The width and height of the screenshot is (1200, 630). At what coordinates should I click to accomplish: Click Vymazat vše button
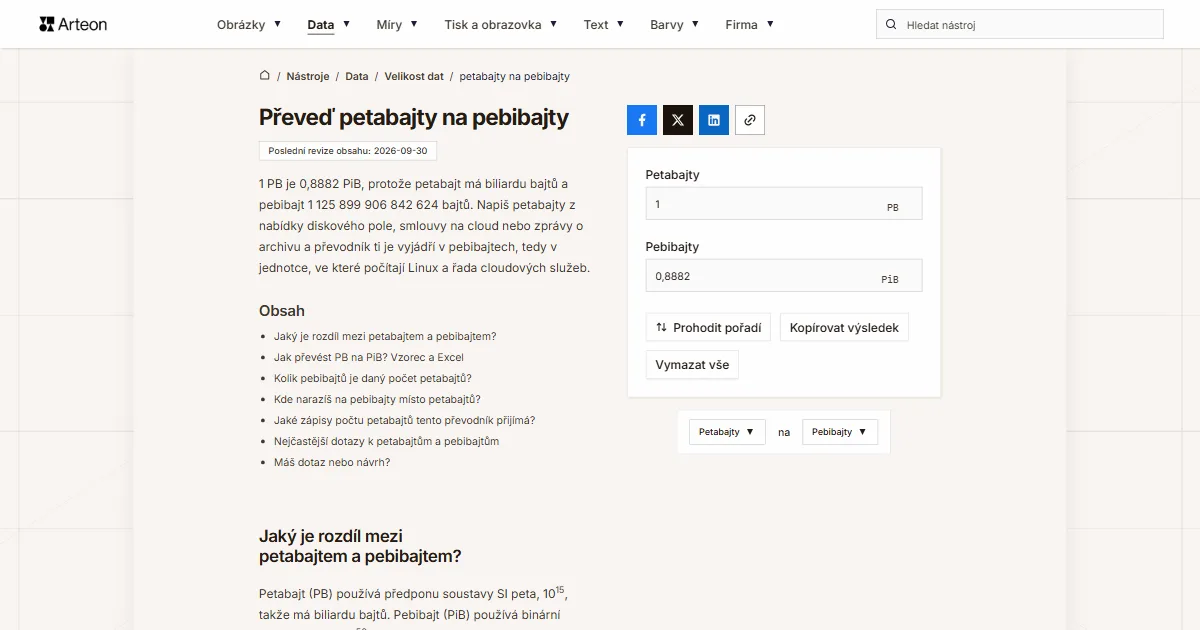(x=692, y=365)
